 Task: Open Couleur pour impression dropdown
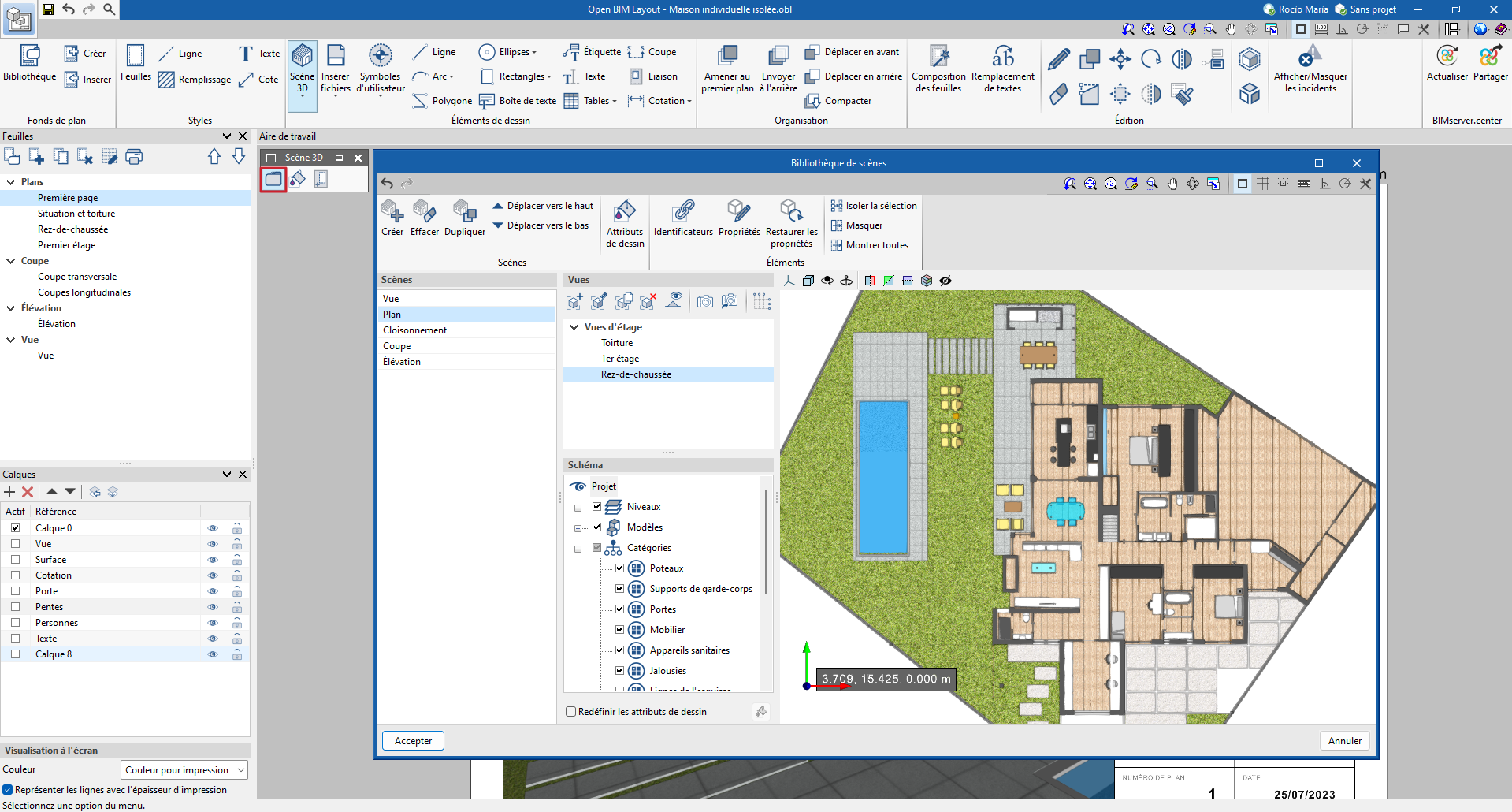tap(184, 770)
